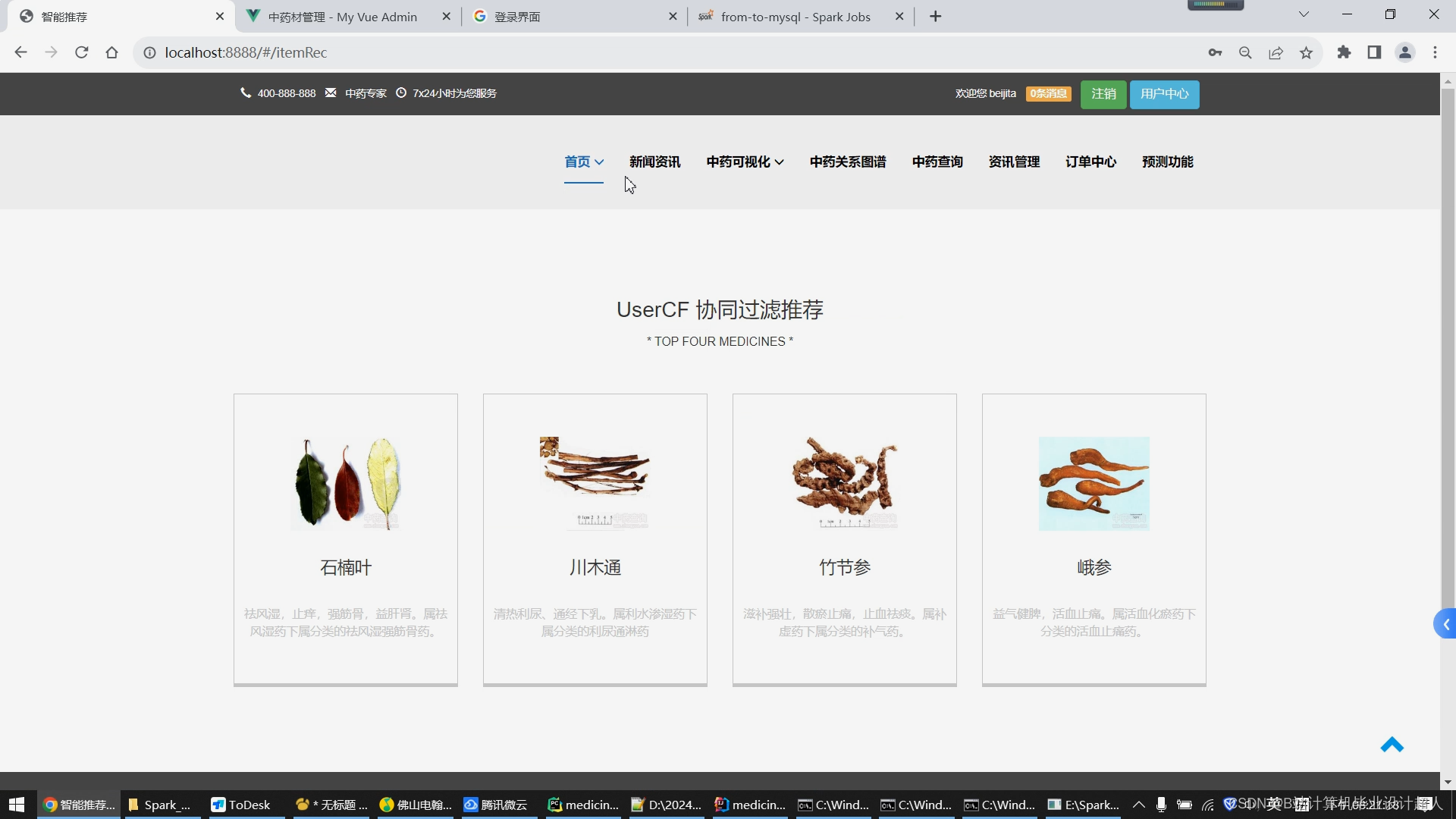Click the blue 用户中心 button
This screenshot has width=1456, height=819.
tap(1164, 94)
